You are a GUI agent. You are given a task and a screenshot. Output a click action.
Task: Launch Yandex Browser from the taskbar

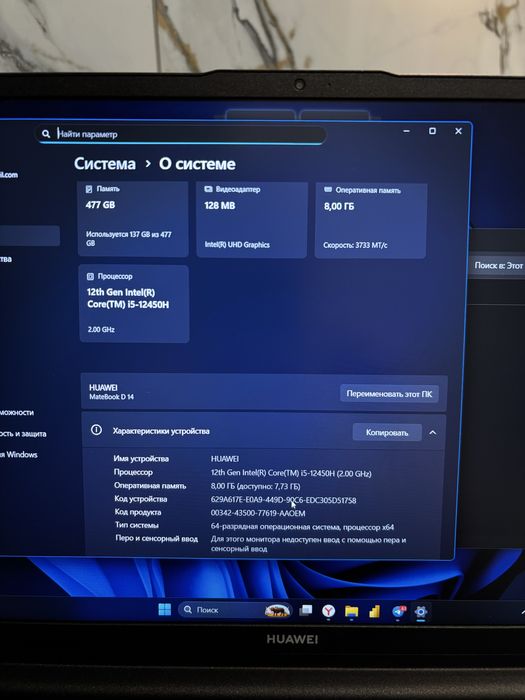pyautogui.click(x=329, y=611)
